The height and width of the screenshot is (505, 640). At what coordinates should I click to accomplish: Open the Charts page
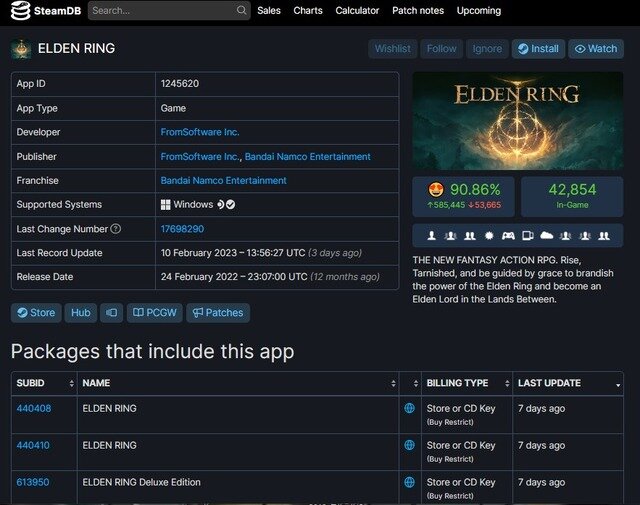coord(308,11)
